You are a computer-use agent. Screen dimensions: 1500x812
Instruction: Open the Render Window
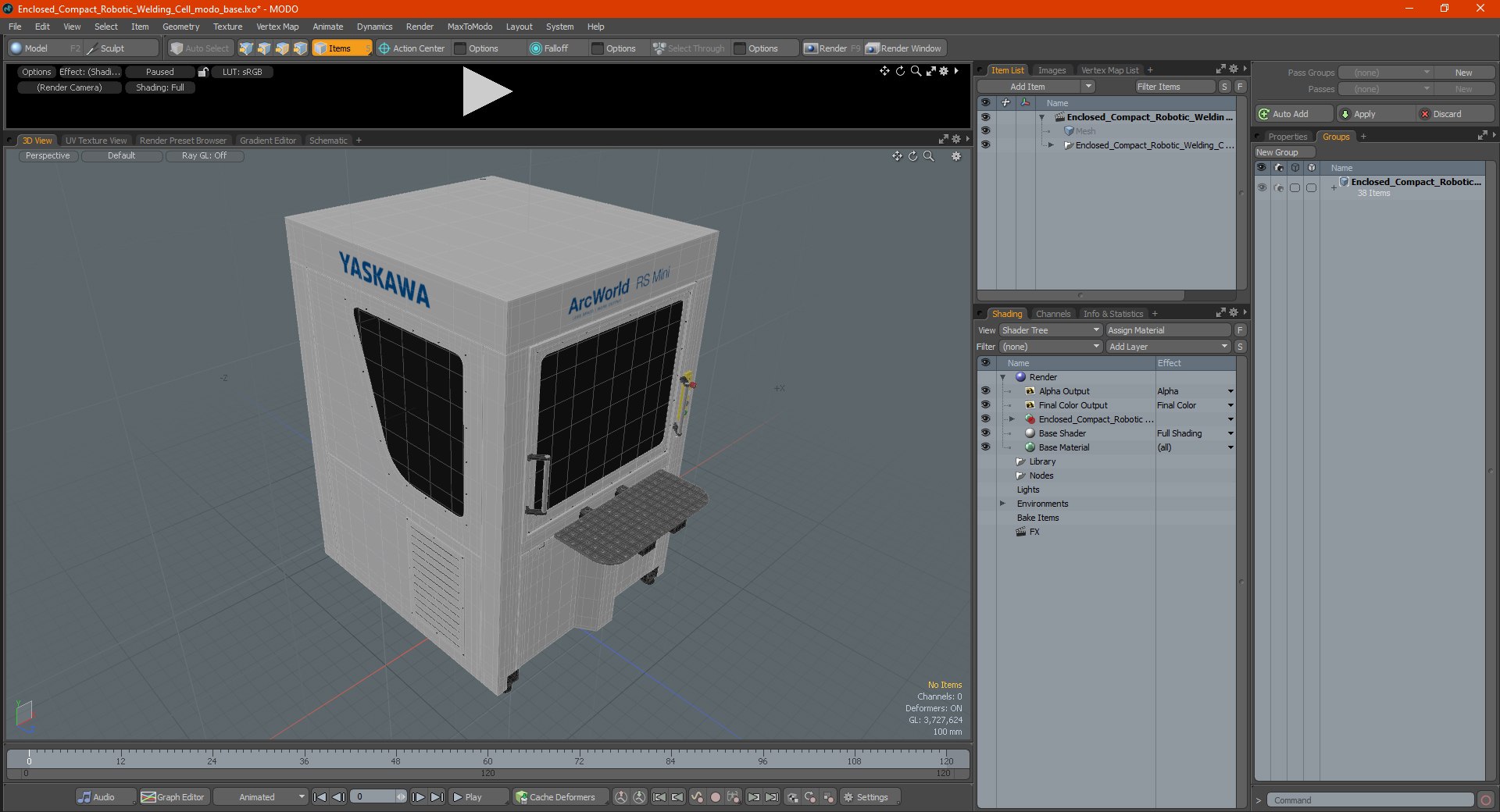904,48
